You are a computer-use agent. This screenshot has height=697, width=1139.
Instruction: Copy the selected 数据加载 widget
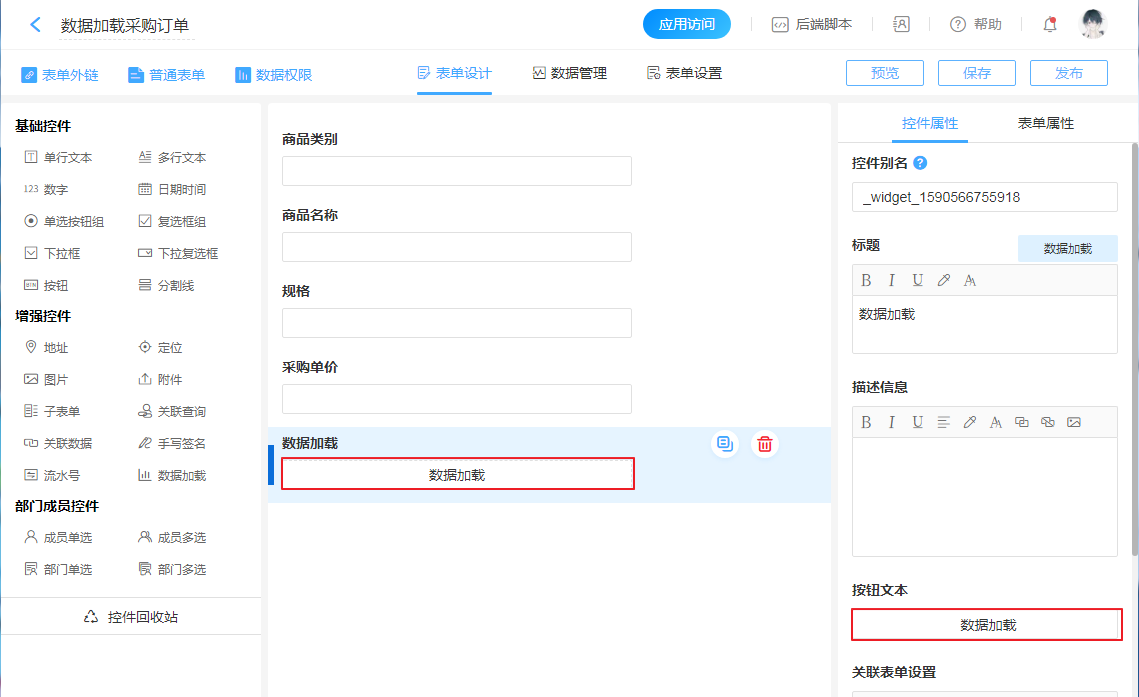(725, 445)
